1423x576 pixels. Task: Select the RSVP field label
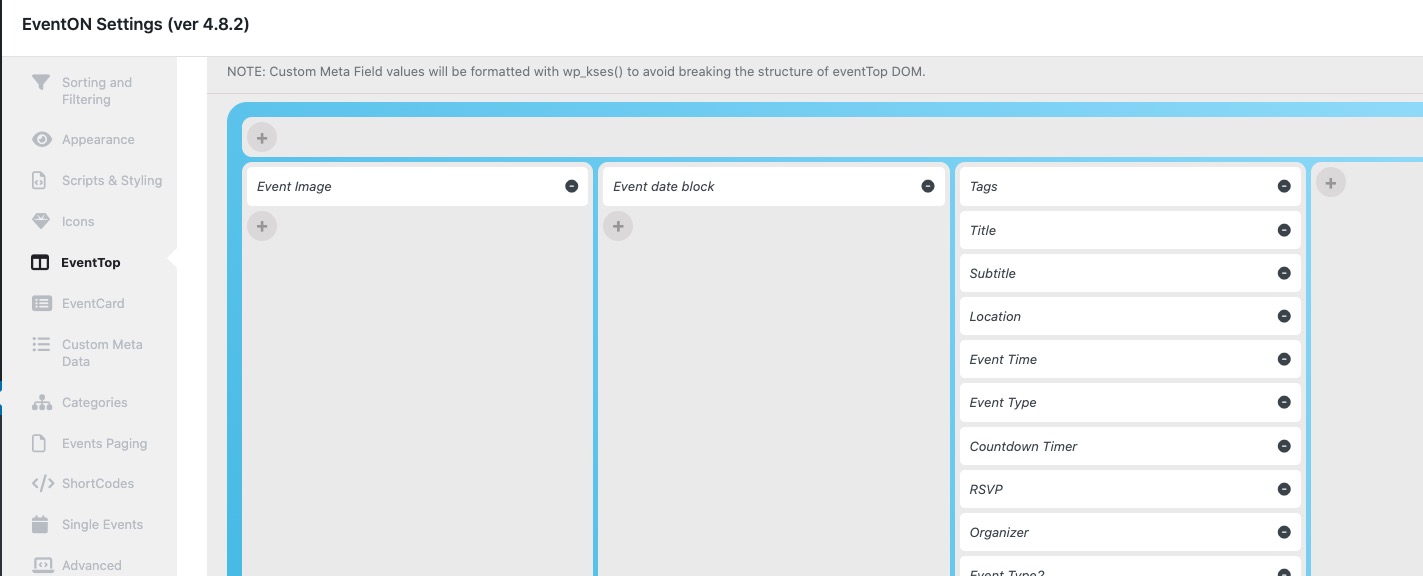986,489
